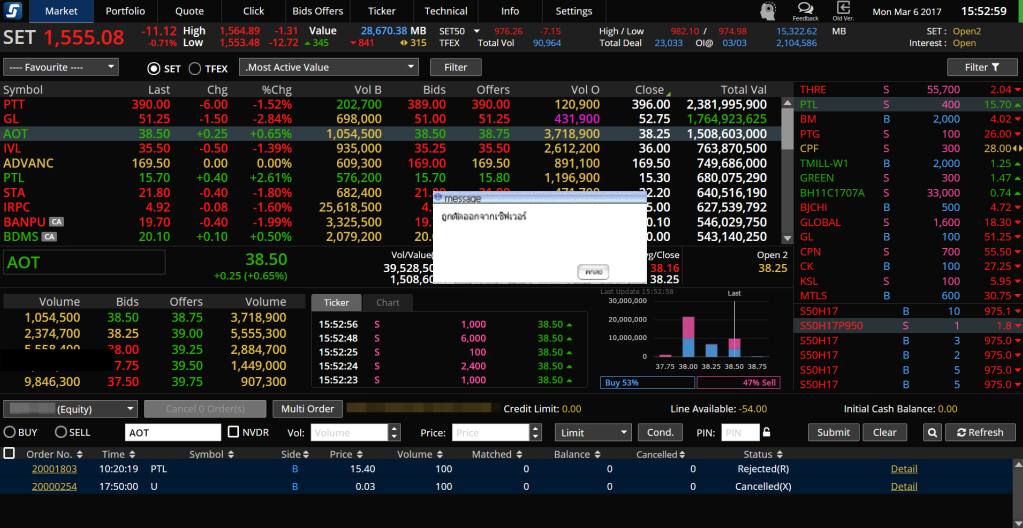
Task: Sort orders by Matched arrows
Action: [x=519, y=454]
